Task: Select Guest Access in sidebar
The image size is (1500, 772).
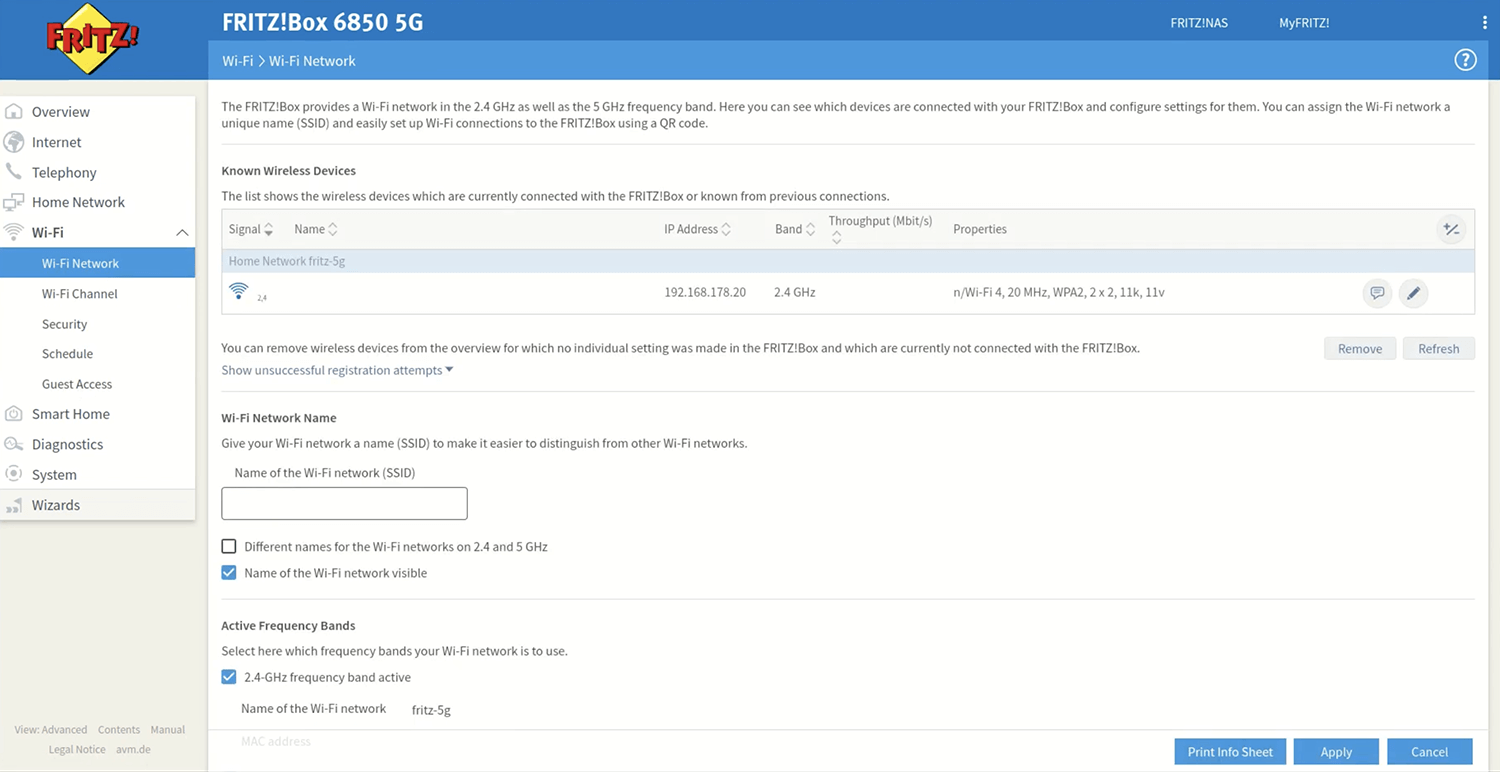Action: click(76, 384)
